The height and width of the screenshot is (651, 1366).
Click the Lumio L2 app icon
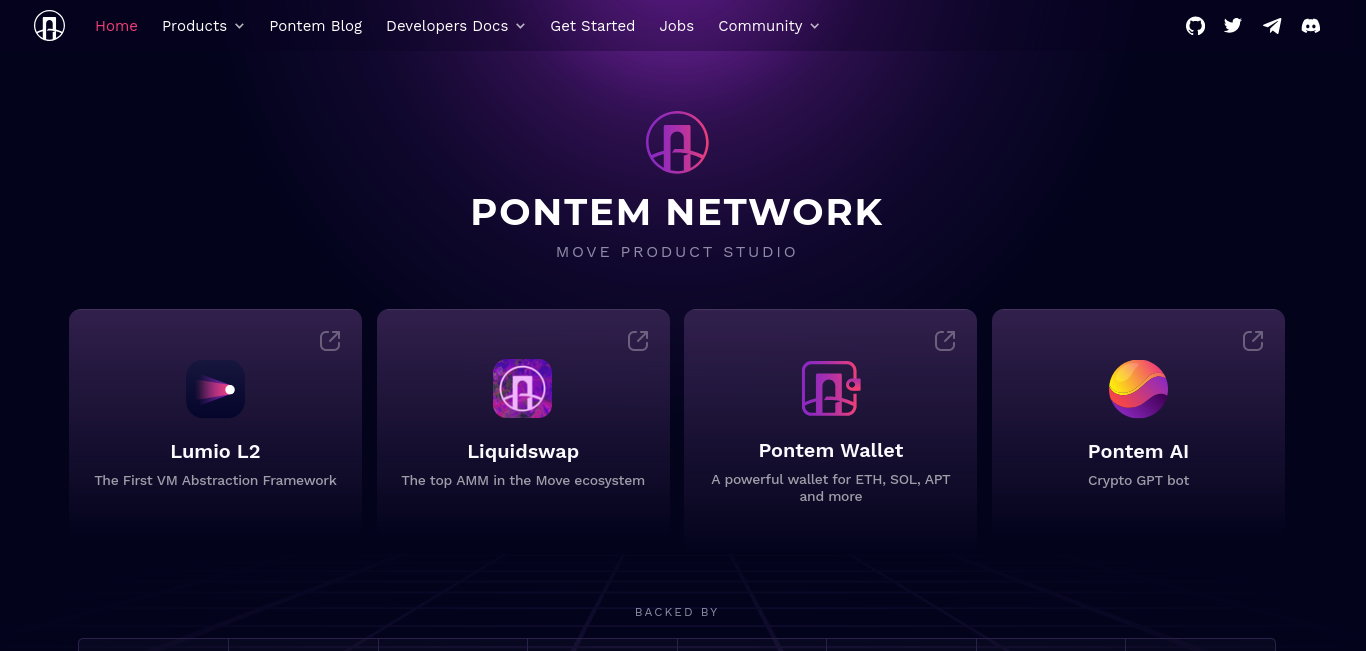point(215,389)
